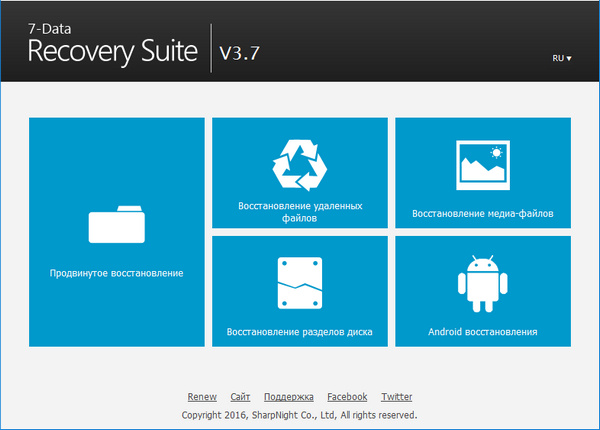Visit the Facebook link
This screenshot has height=430, width=600.
(347, 397)
